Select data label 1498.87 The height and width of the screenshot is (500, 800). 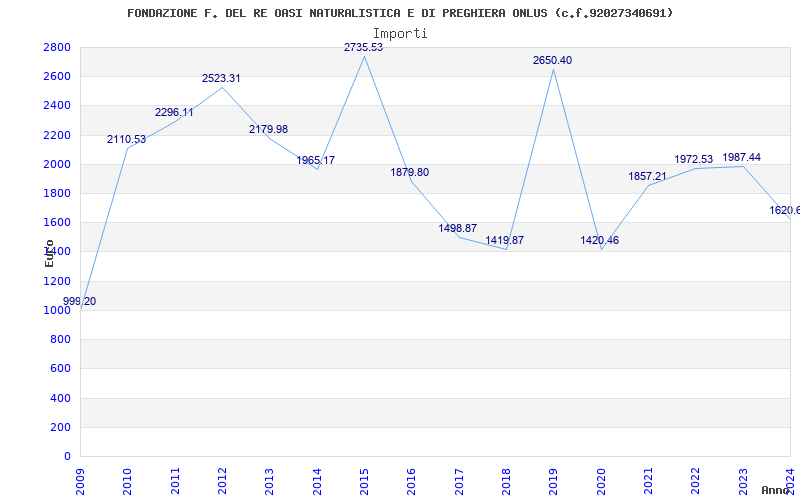click(x=458, y=229)
